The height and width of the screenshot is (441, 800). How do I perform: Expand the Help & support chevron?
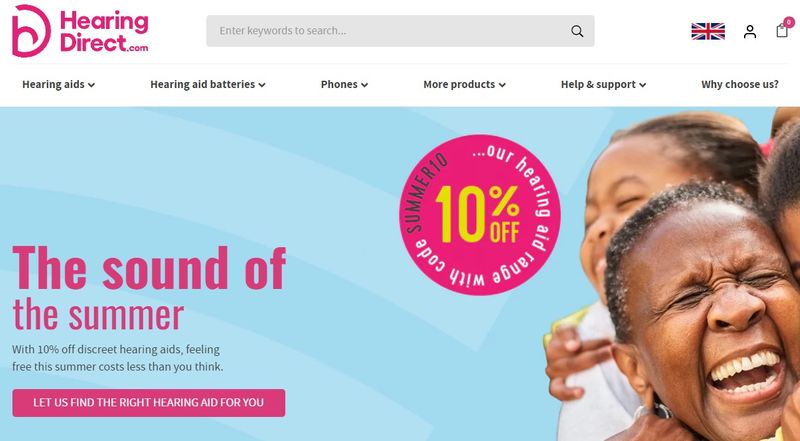[x=642, y=85]
